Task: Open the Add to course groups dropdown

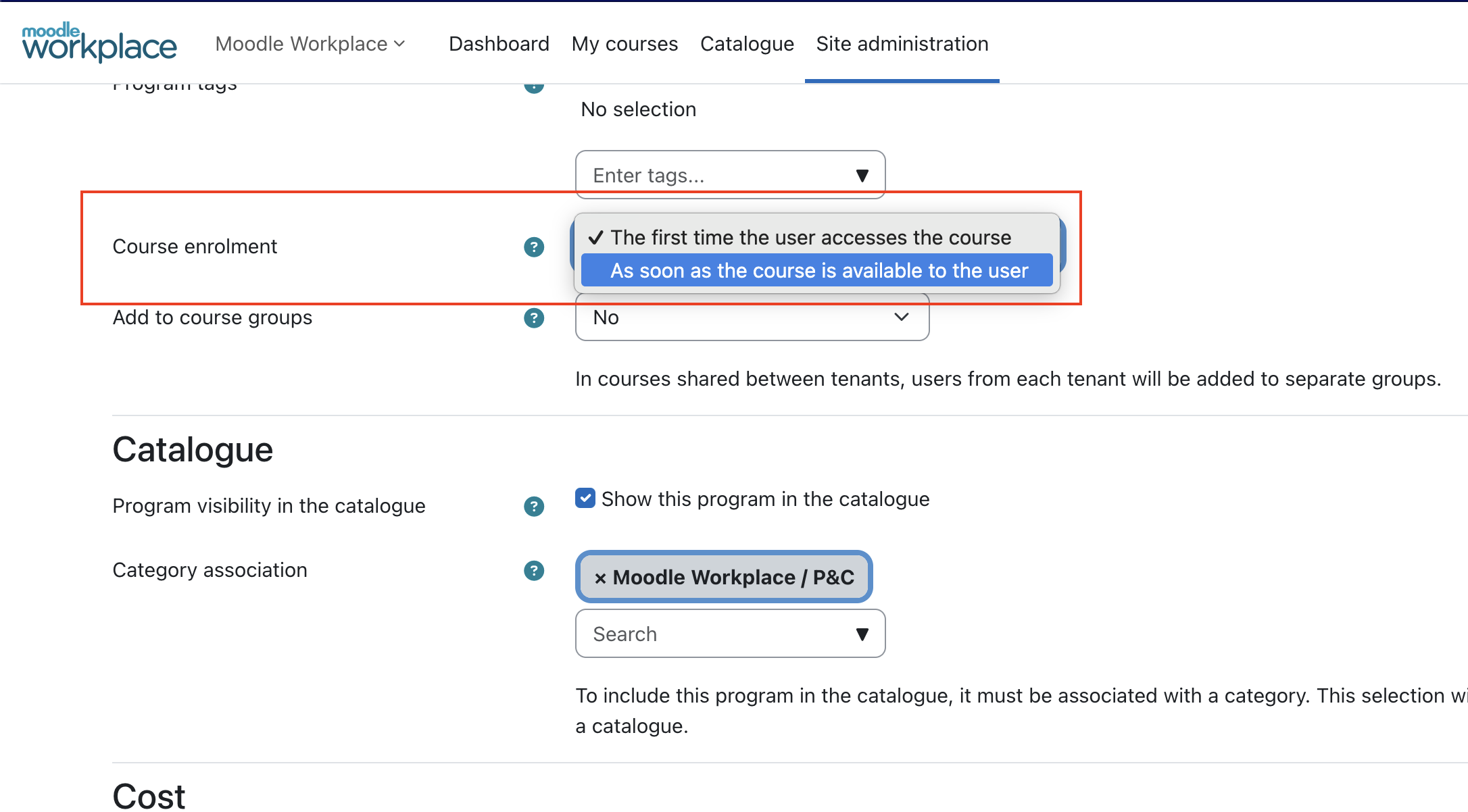Action: [752, 318]
